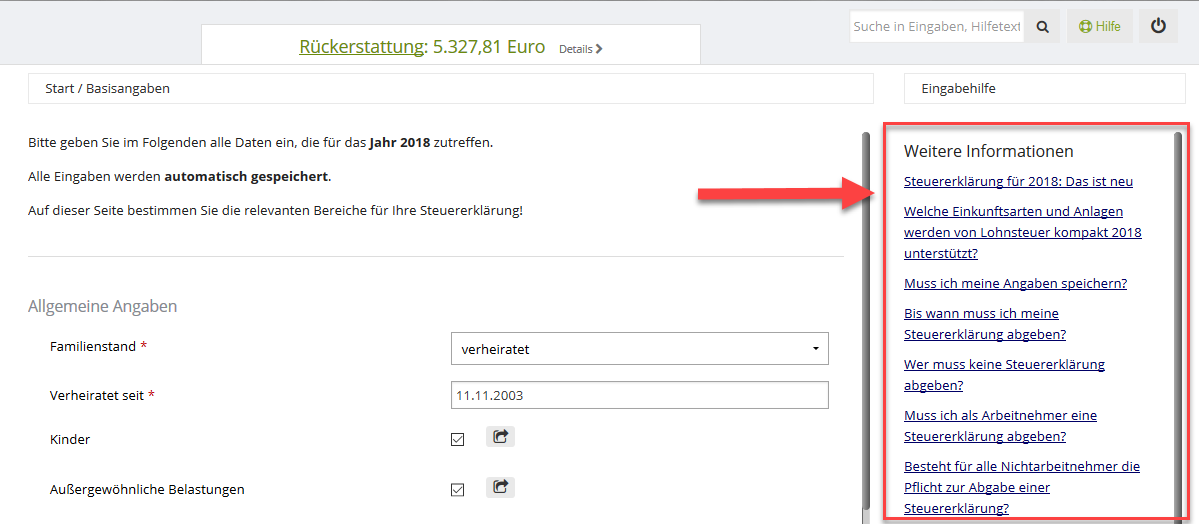Click the globe Hilfe button
1199x524 pixels.
(1100, 27)
